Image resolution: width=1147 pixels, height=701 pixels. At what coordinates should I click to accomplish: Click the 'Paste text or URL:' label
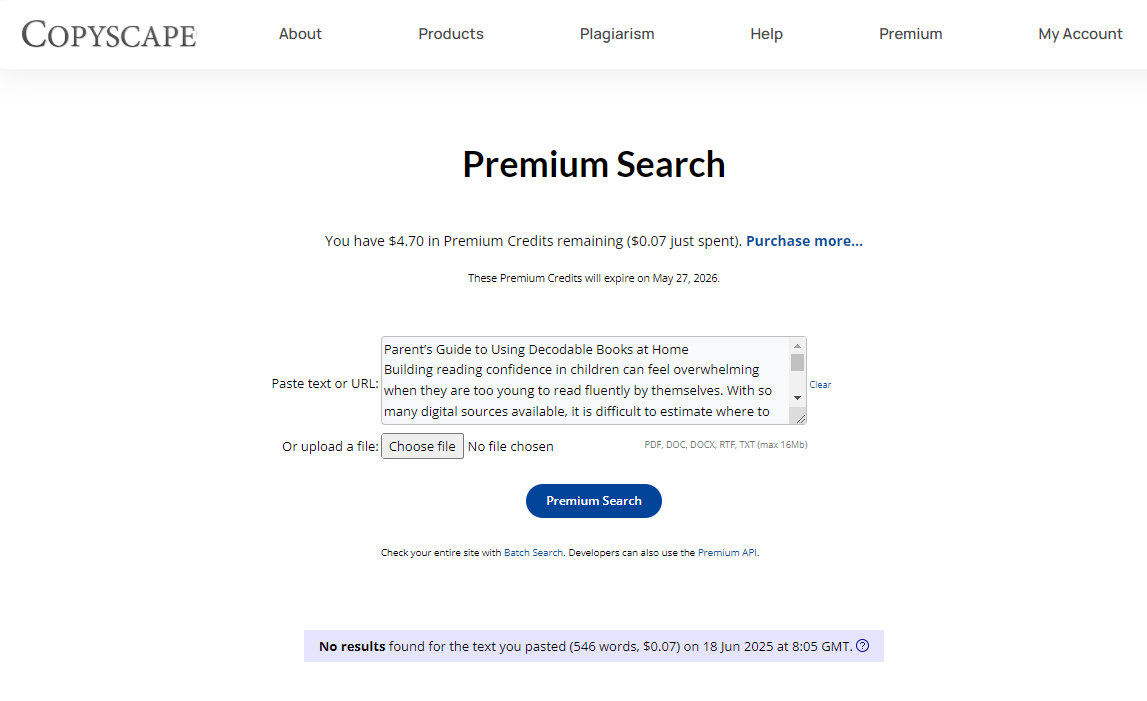click(x=325, y=383)
